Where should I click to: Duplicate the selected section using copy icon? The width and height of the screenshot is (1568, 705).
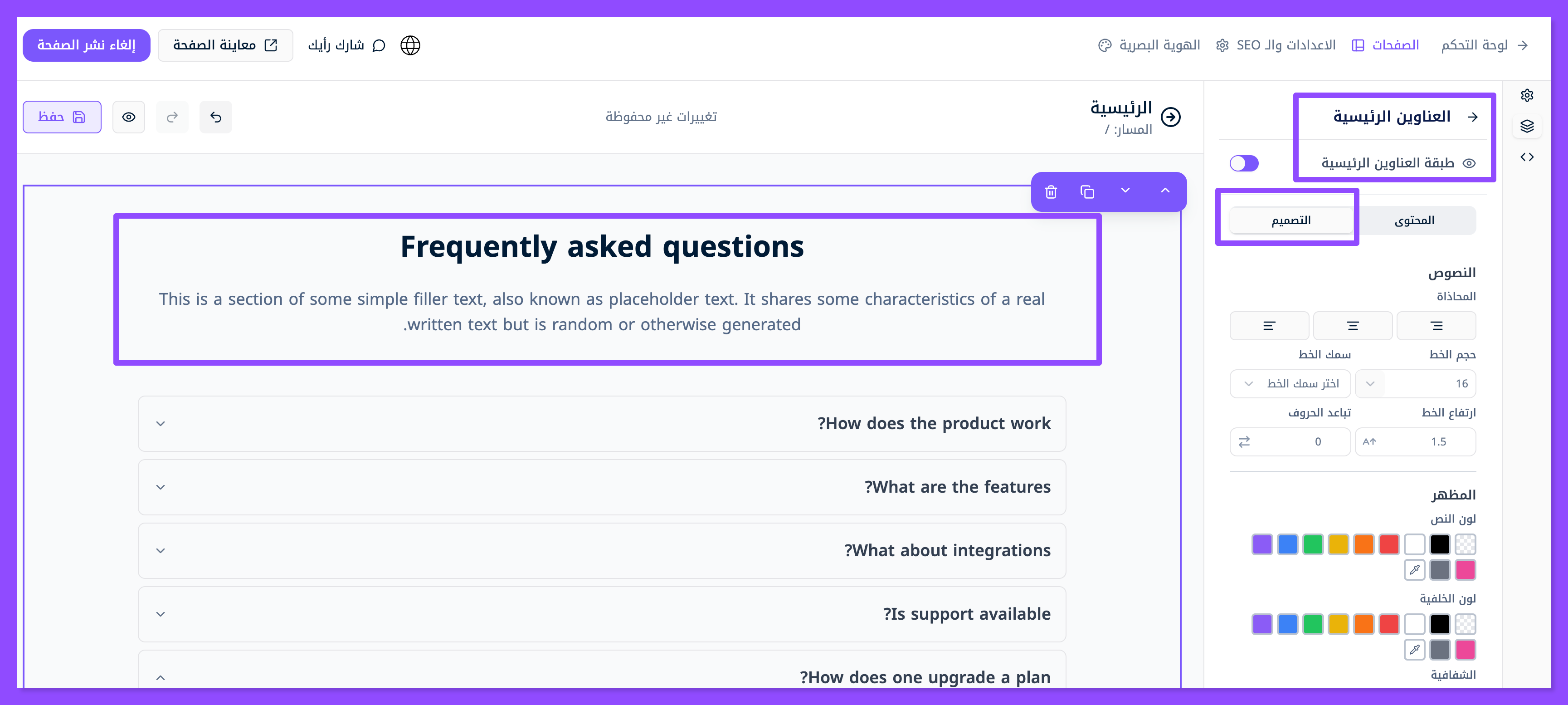[1087, 192]
